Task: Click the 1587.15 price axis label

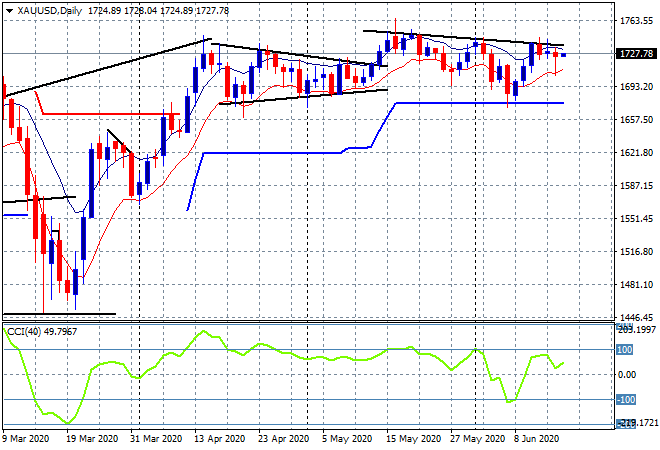Action: pyautogui.click(x=637, y=186)
